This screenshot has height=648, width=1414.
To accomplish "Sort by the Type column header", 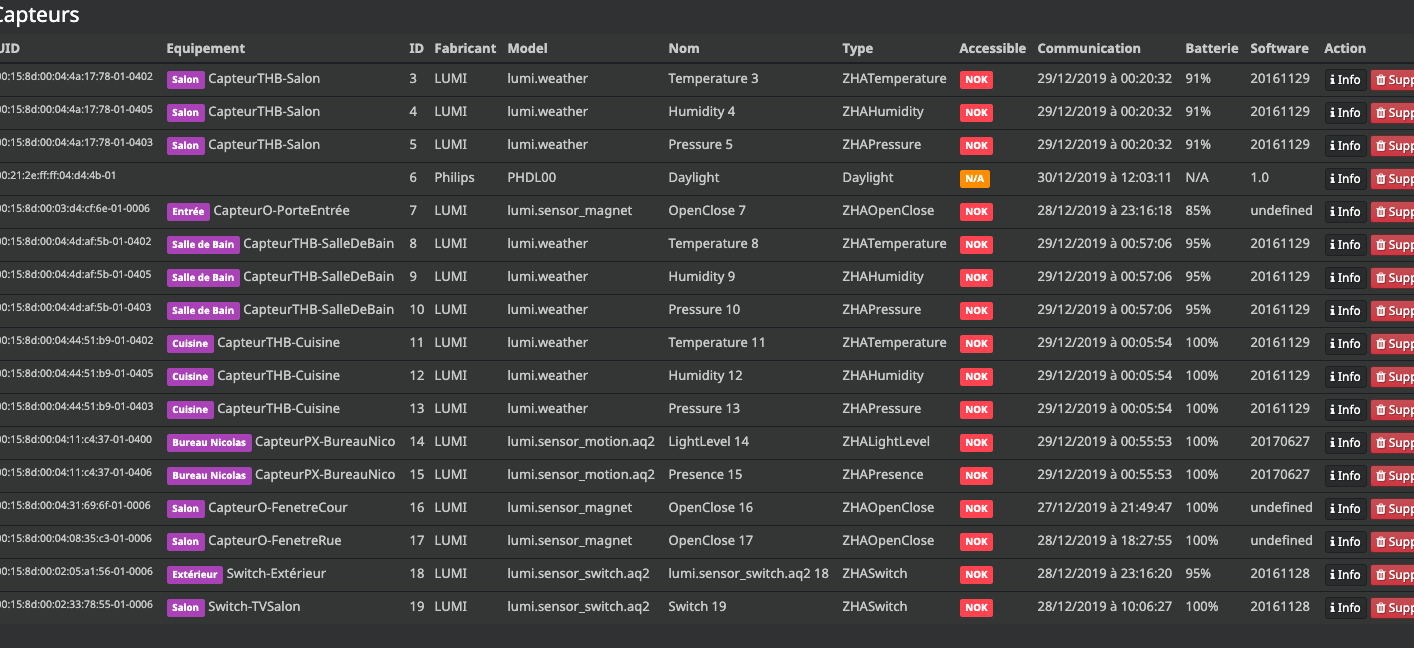I will point(857,48).
